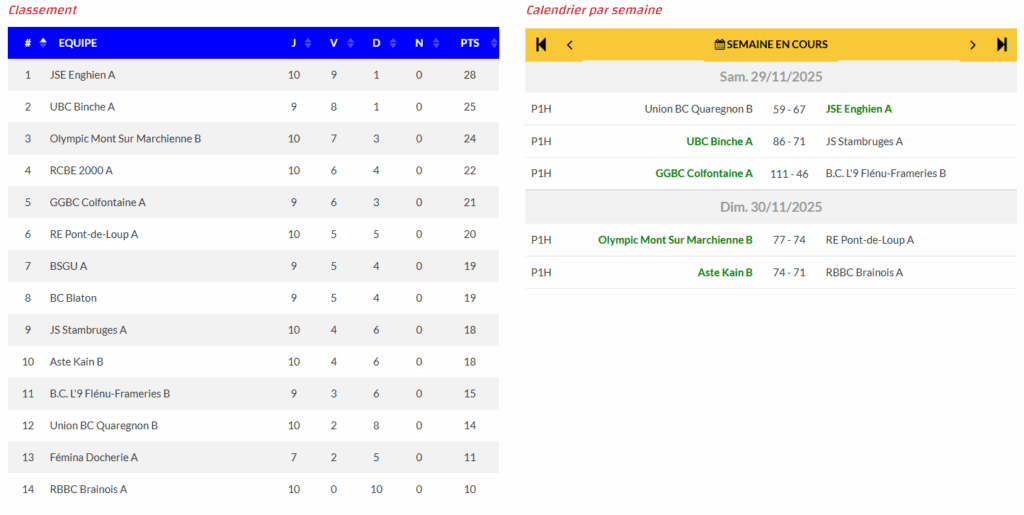Sort standings by rank number column
The image size is (1024, 515).
(x=43, y=43)
